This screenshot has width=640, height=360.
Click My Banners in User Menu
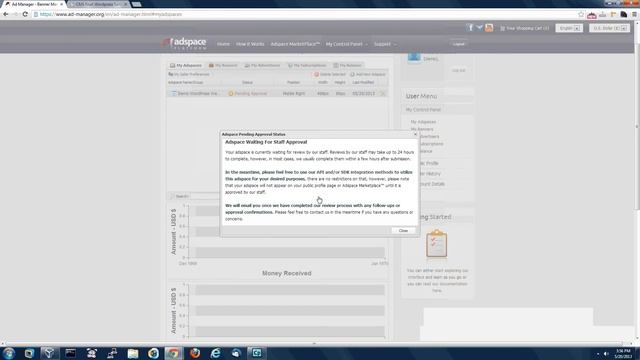[x=422, y=129]
